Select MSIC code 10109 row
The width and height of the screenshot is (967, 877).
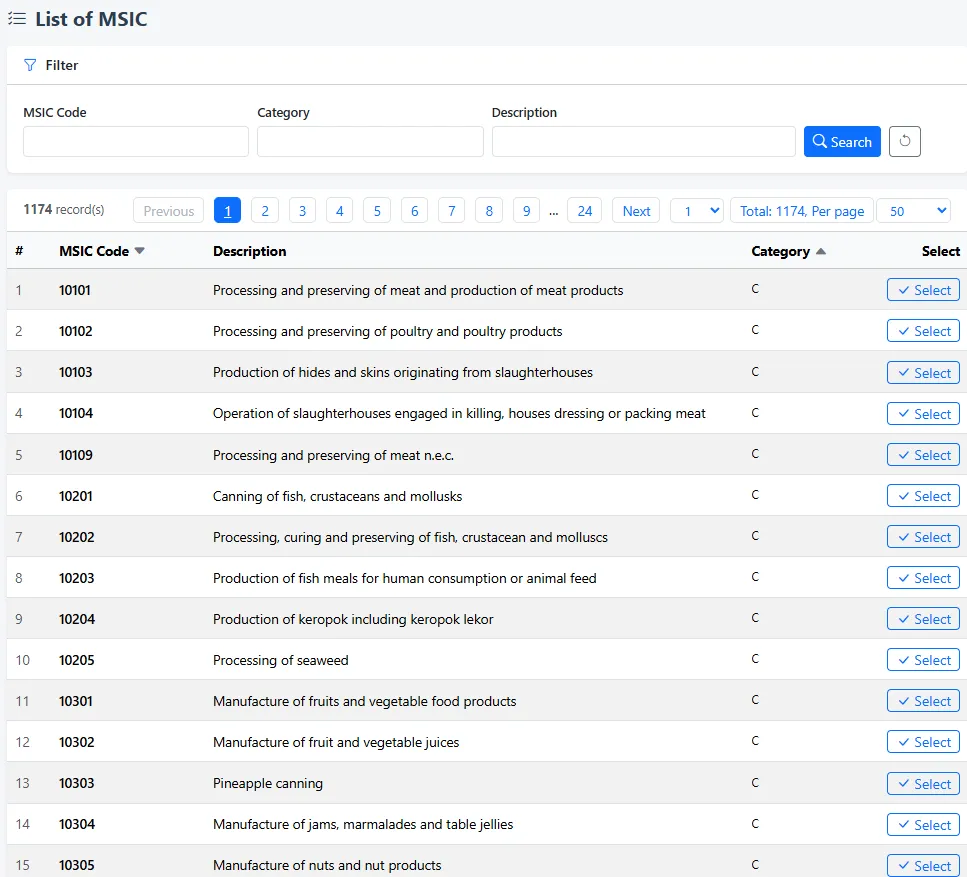(923, 455)
